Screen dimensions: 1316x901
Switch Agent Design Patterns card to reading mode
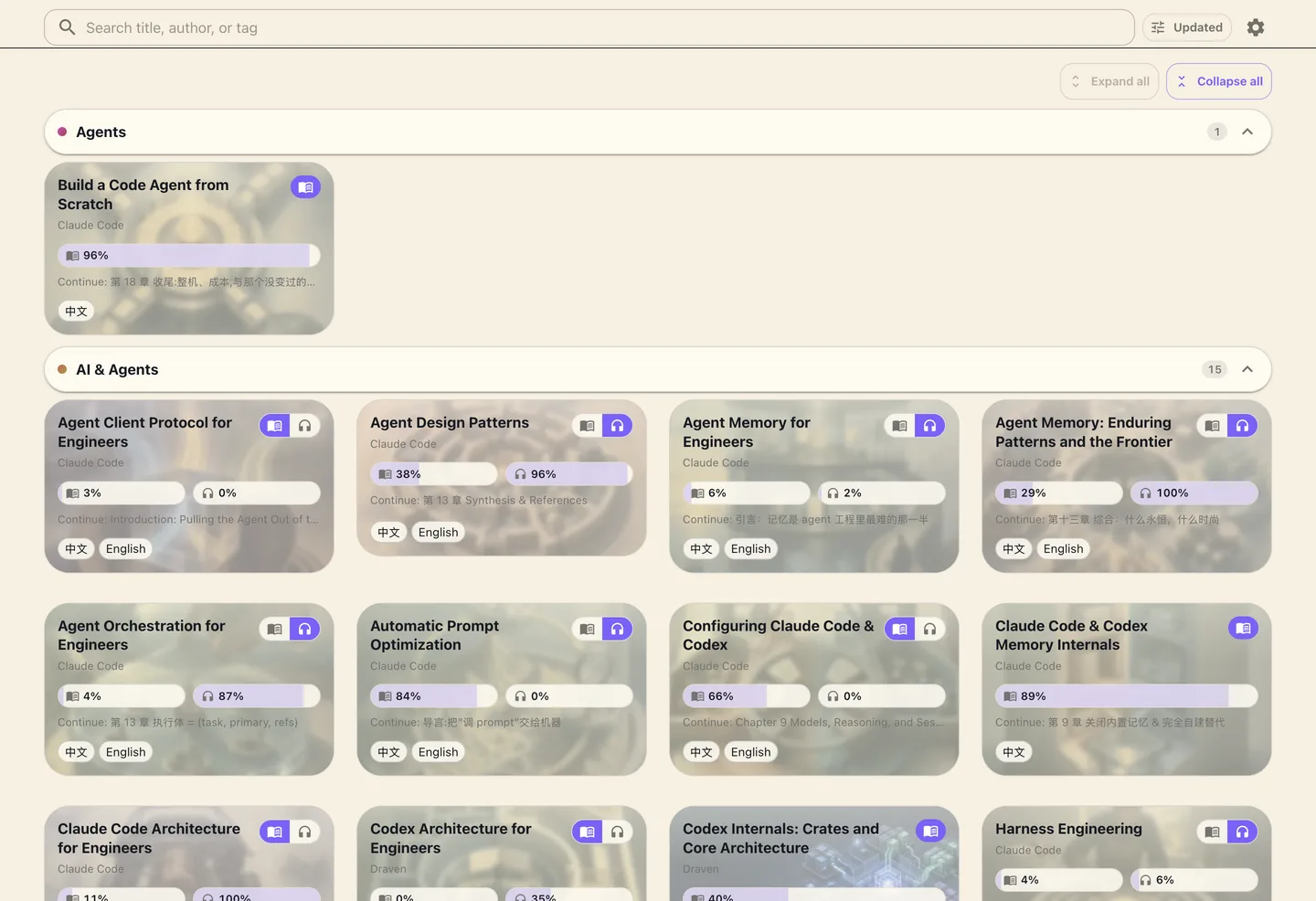pos(588,426)
